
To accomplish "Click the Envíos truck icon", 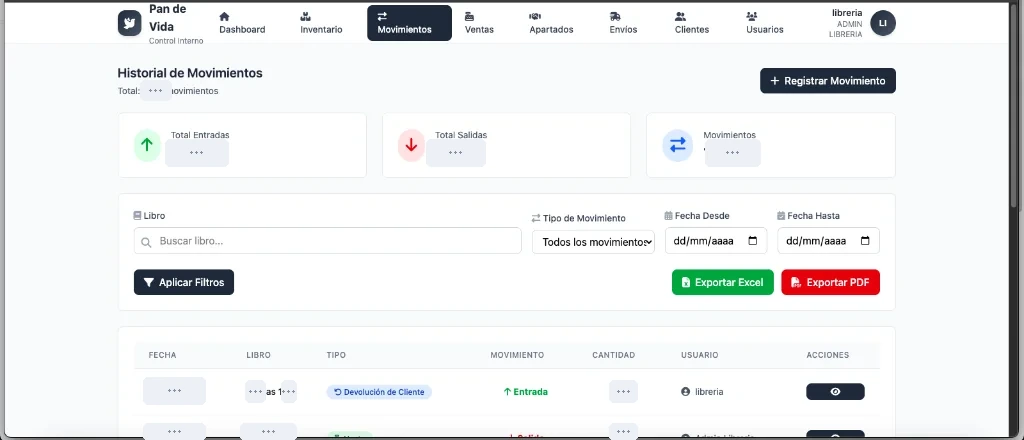I will pyautogui.click(x=615, y=16).
